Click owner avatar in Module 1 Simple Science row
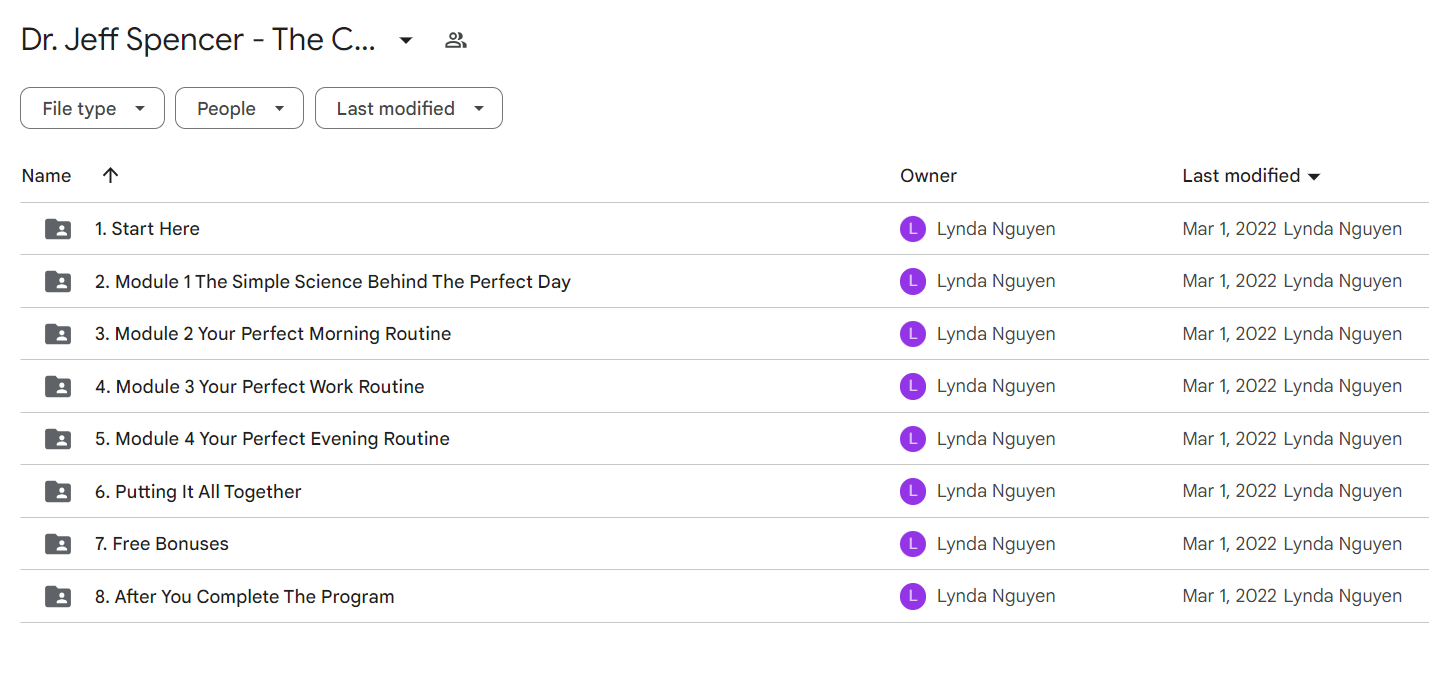Image resolution: width=1429 pixels, height=676 pixels. [913, 282]
